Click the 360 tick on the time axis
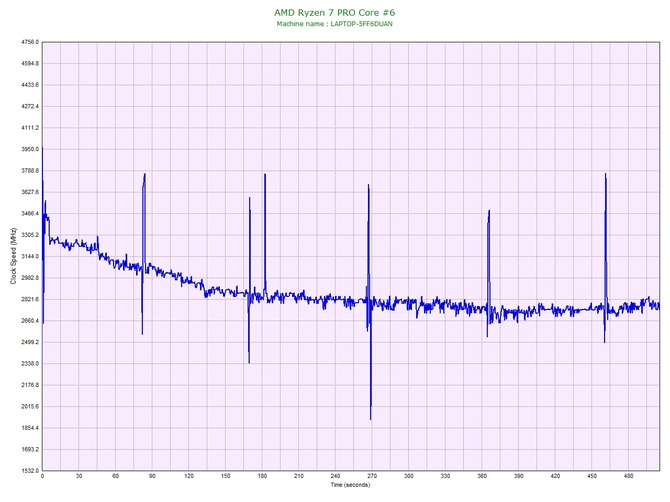The width and height of the screenshot is (670, 502). click(482, 476)
